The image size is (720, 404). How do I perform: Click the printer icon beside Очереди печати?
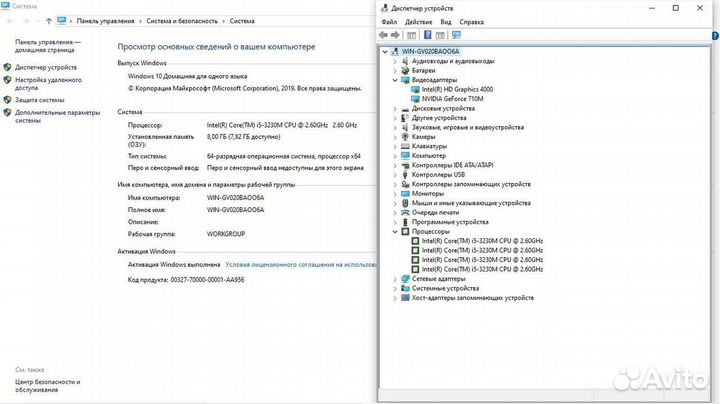click(405, 213)
